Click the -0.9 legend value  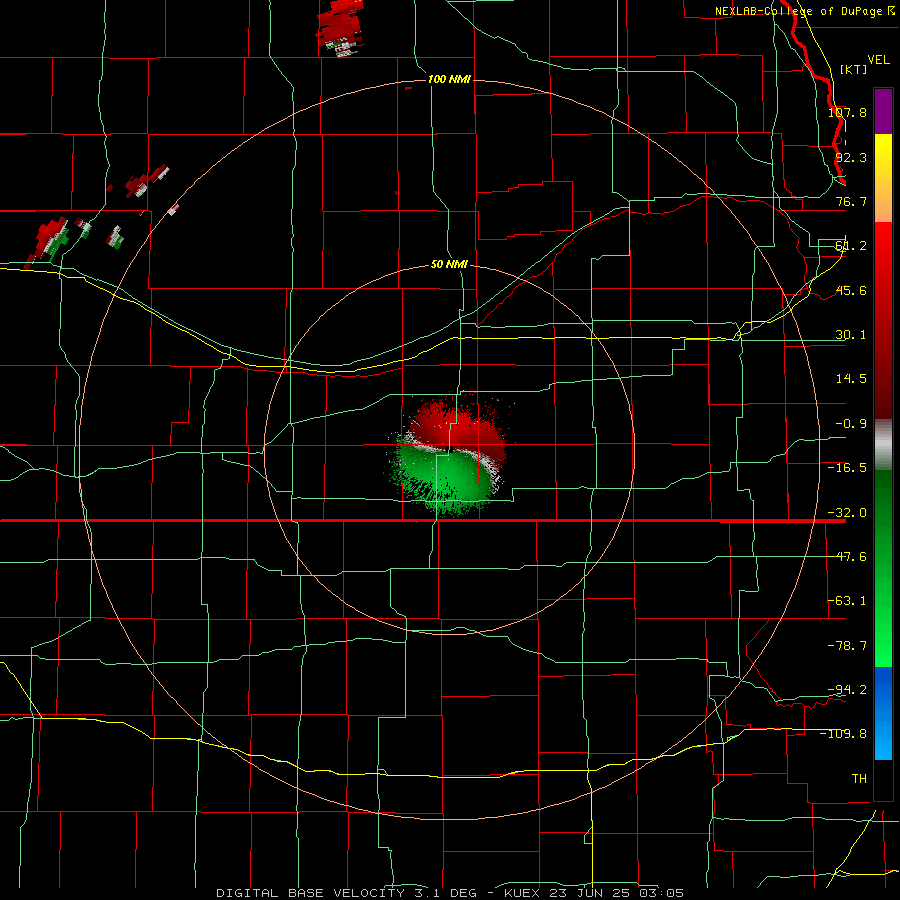point(851,424)
